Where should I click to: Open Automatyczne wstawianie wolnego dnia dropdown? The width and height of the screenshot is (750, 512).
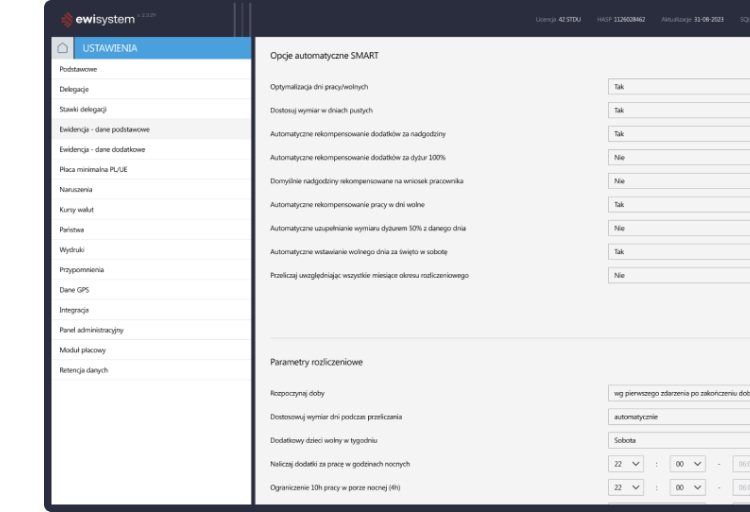pyautogui.click(x=679, y=251)
